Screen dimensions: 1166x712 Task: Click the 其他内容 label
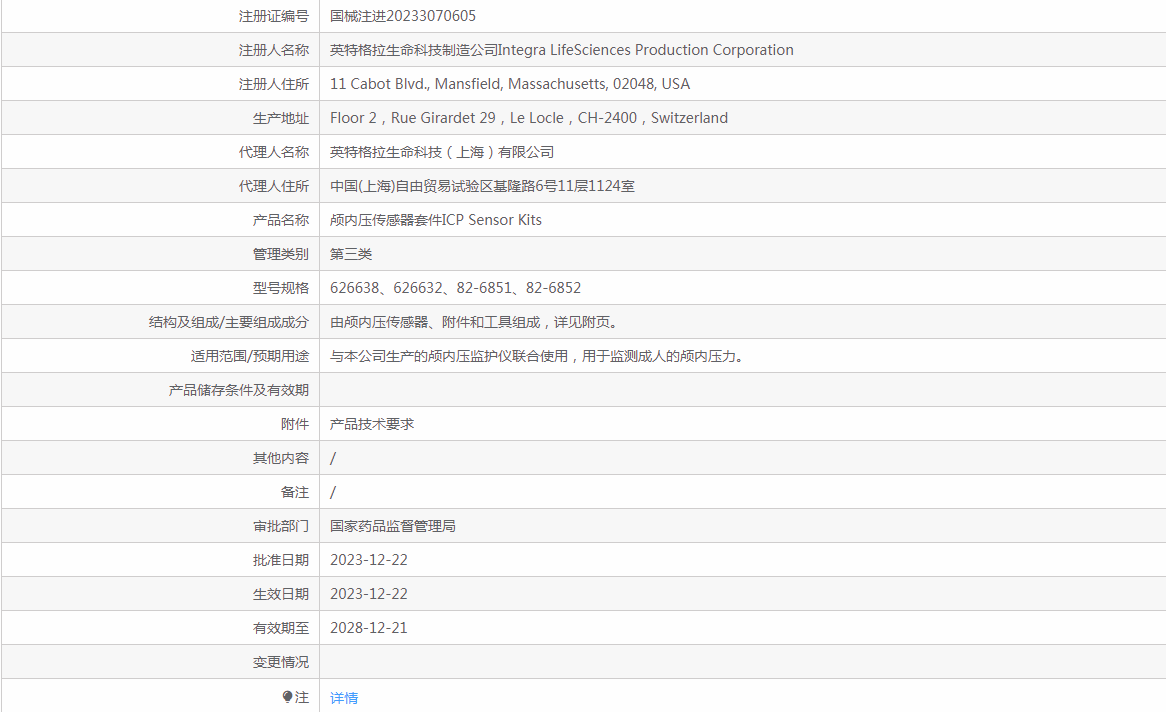tap(280, 458)
